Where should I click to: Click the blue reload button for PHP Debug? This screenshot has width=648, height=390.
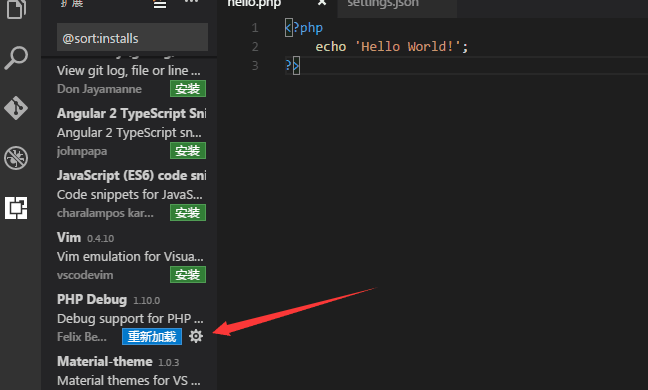point(152,337)
